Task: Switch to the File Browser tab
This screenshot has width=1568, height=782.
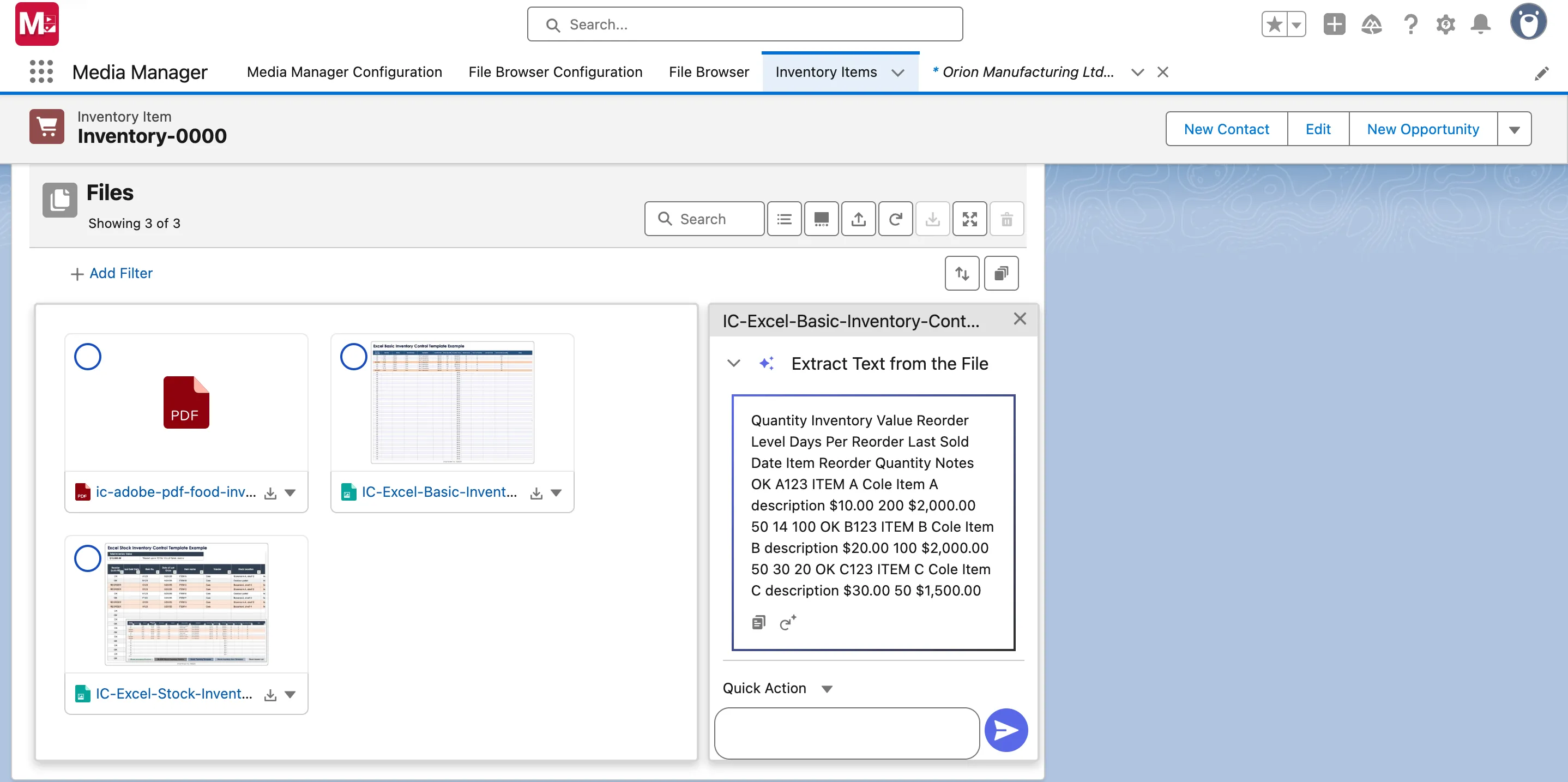Action: coord(709,72)
